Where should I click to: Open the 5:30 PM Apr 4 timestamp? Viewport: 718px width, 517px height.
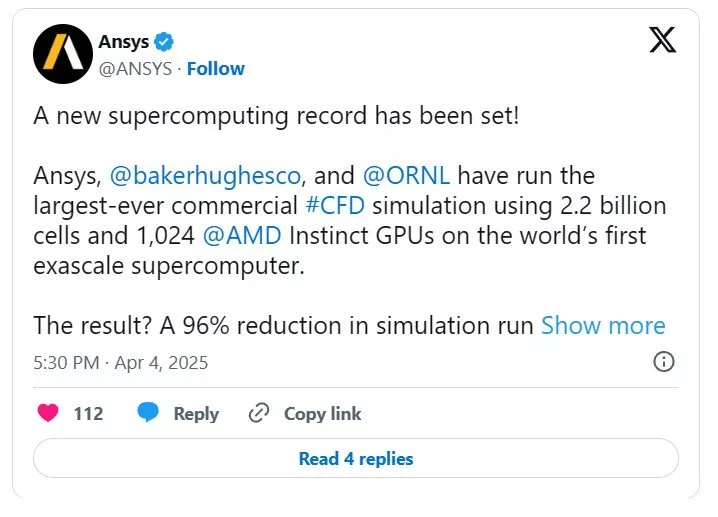[x=121, y=362]
